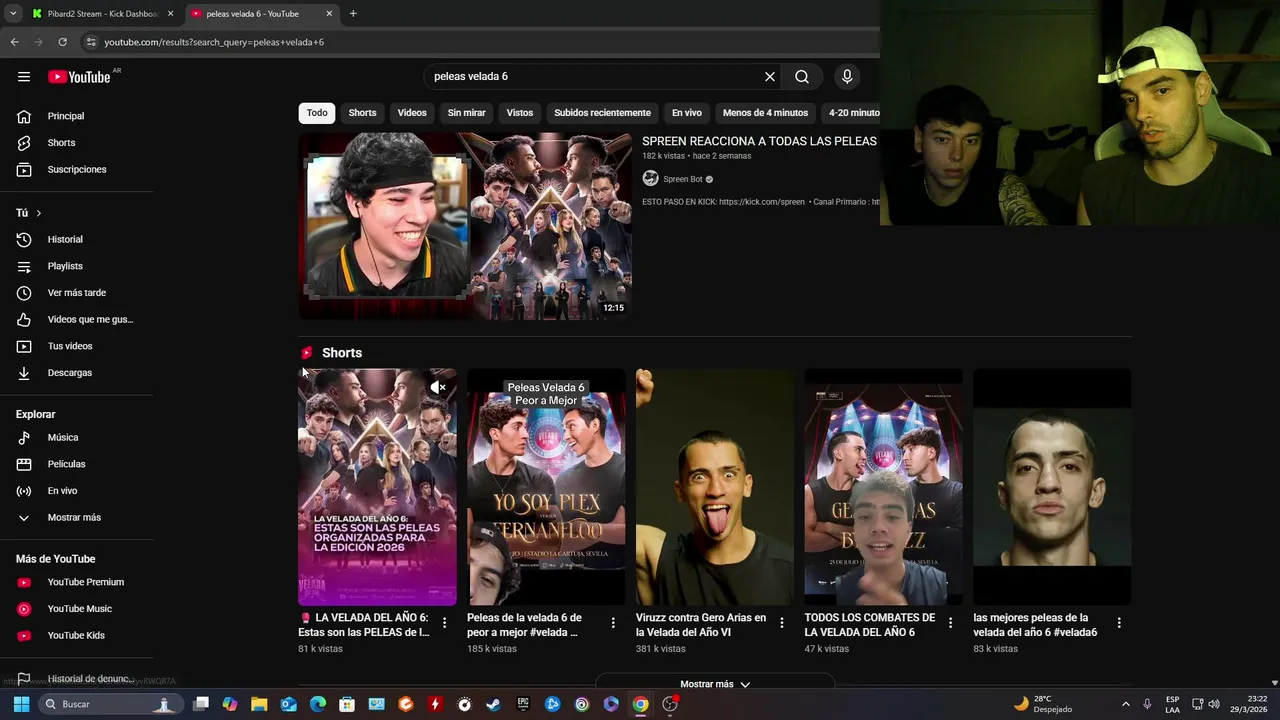Select the Todo filter chip
Image resolution: width=1280 pixels, height=720 pixels.
click(x=317, y=113)
